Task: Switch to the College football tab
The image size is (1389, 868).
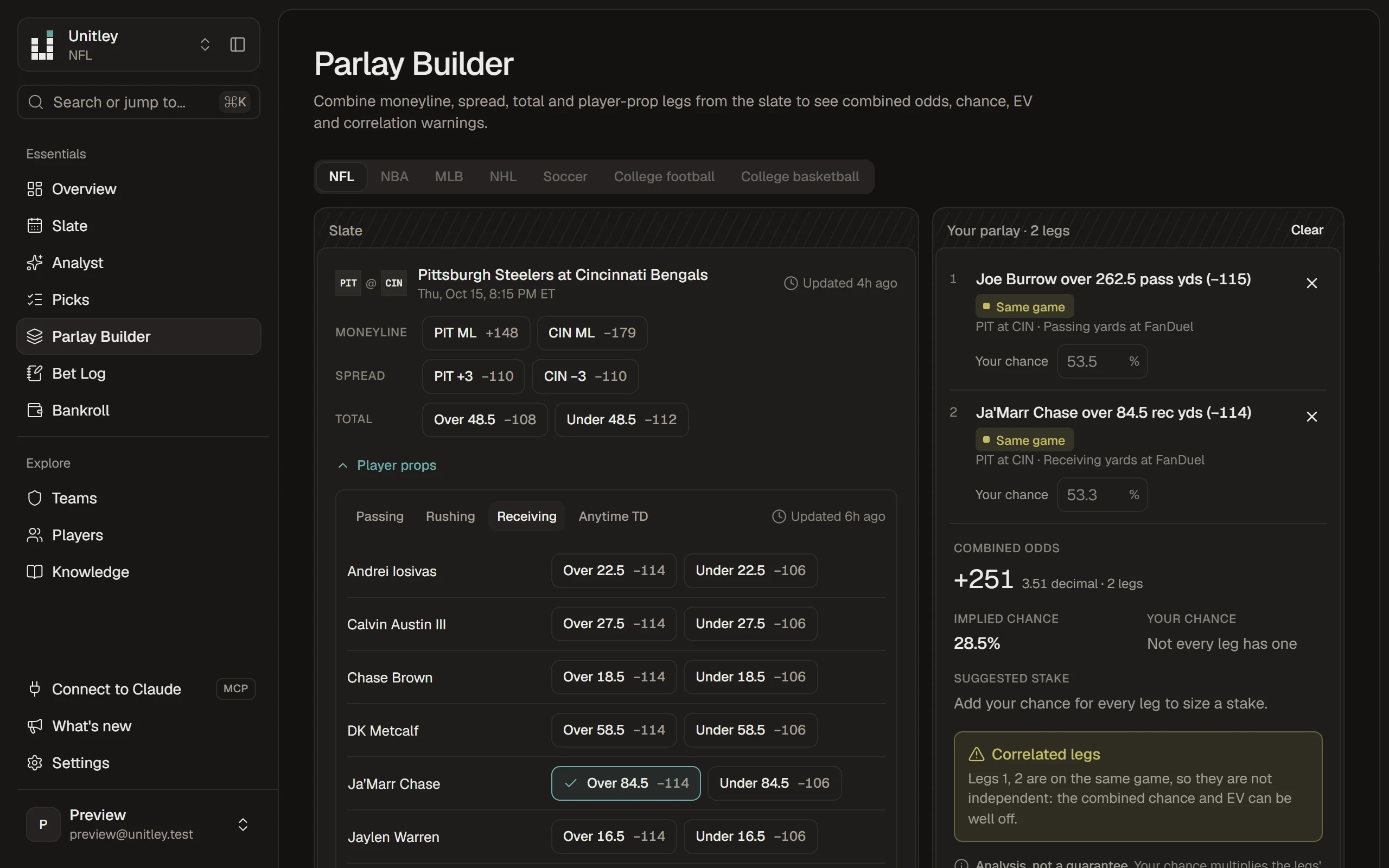Action: tap(664, 176)
